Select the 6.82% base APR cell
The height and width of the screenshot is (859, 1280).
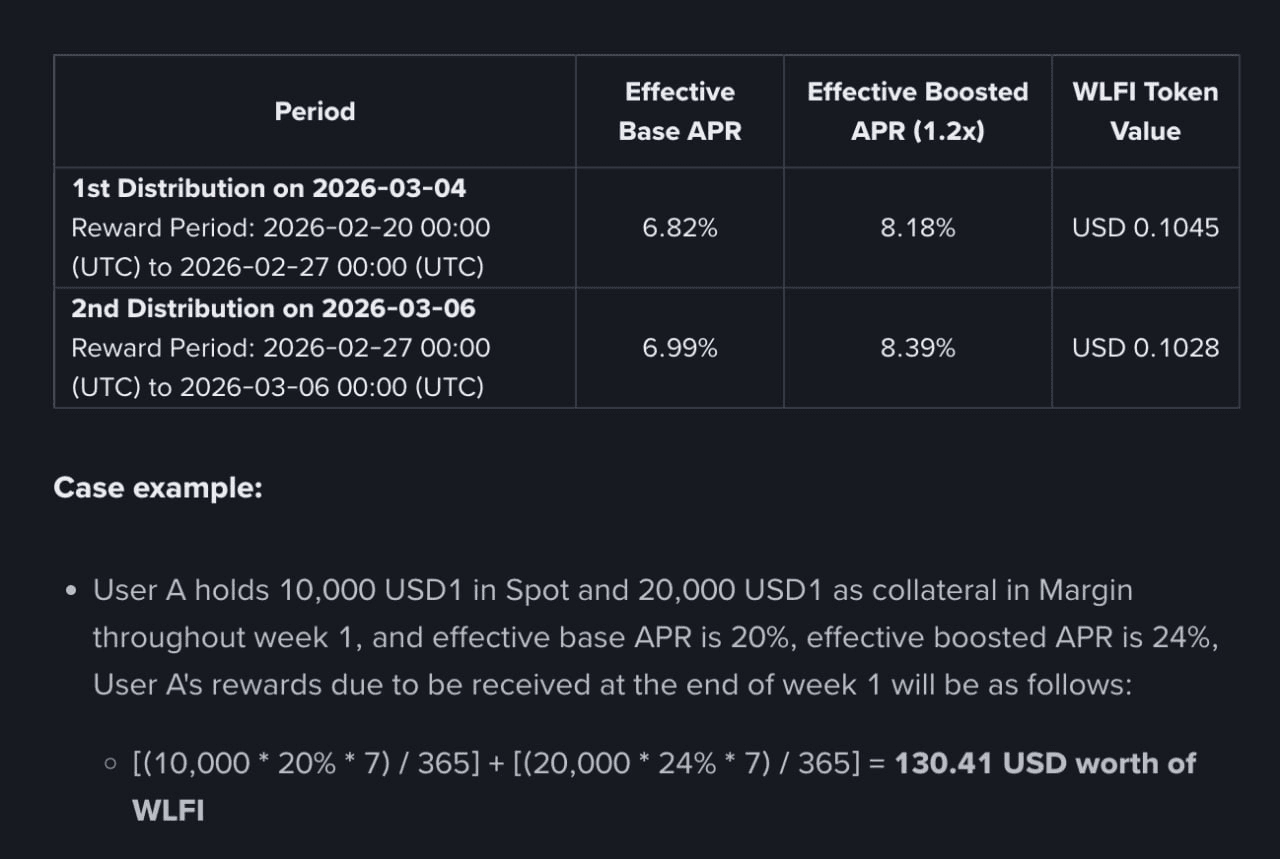680,228
